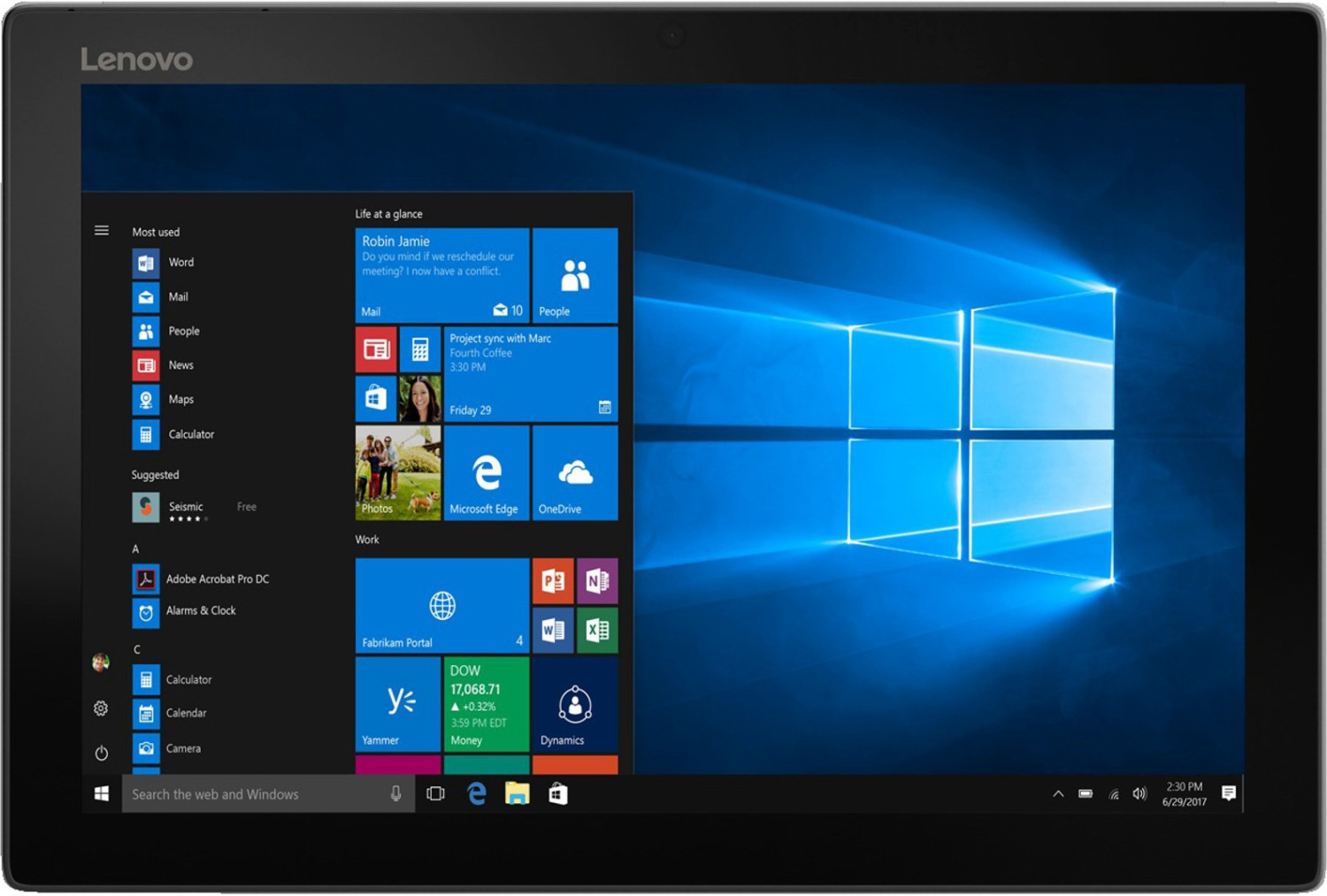Open the Microsoft Edge tile
Screen dimensions: 1327x896
coord(486,473)
